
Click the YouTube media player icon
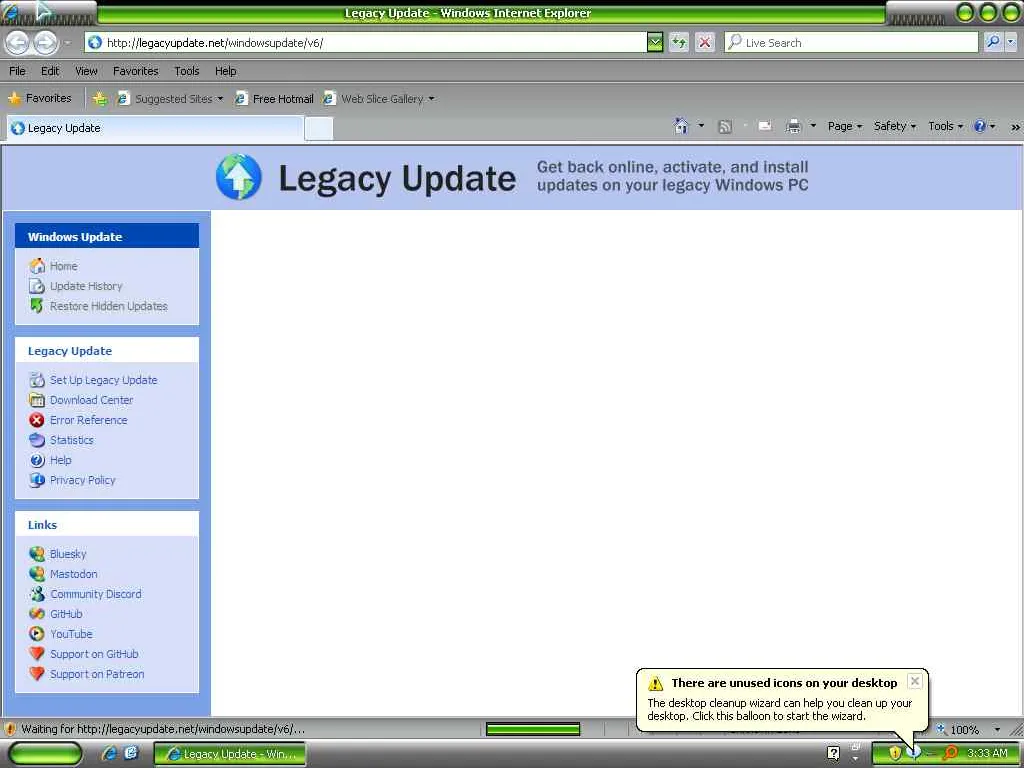click(37, 633)
